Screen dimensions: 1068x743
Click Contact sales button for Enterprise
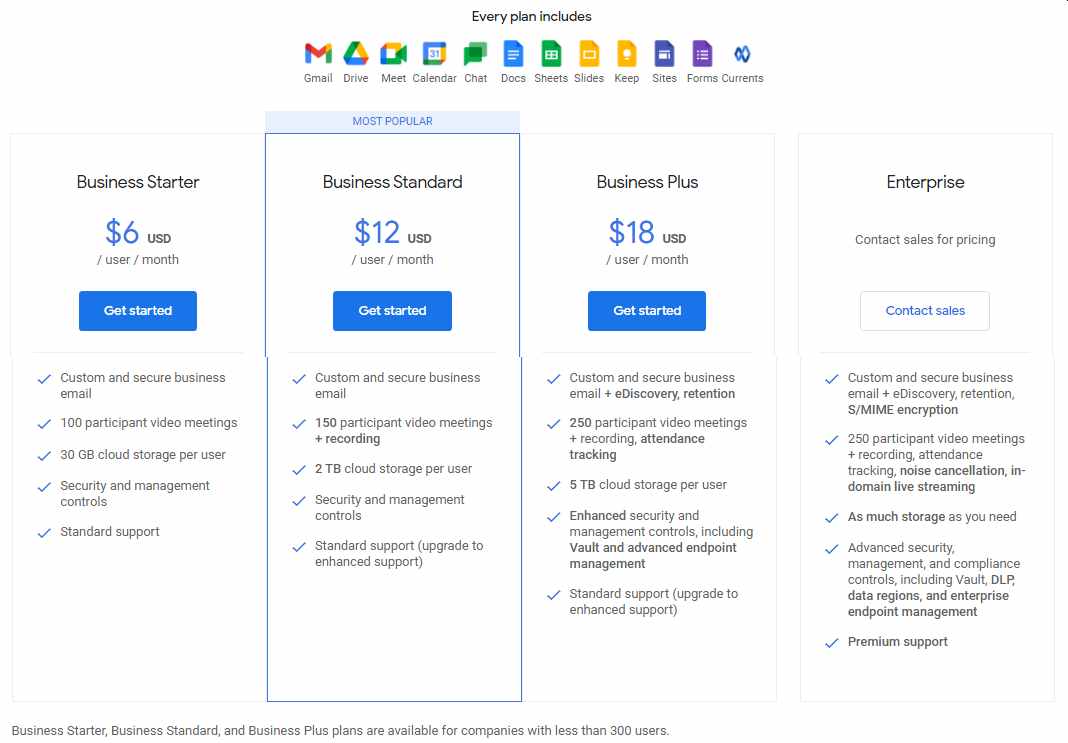click(925, 311)
